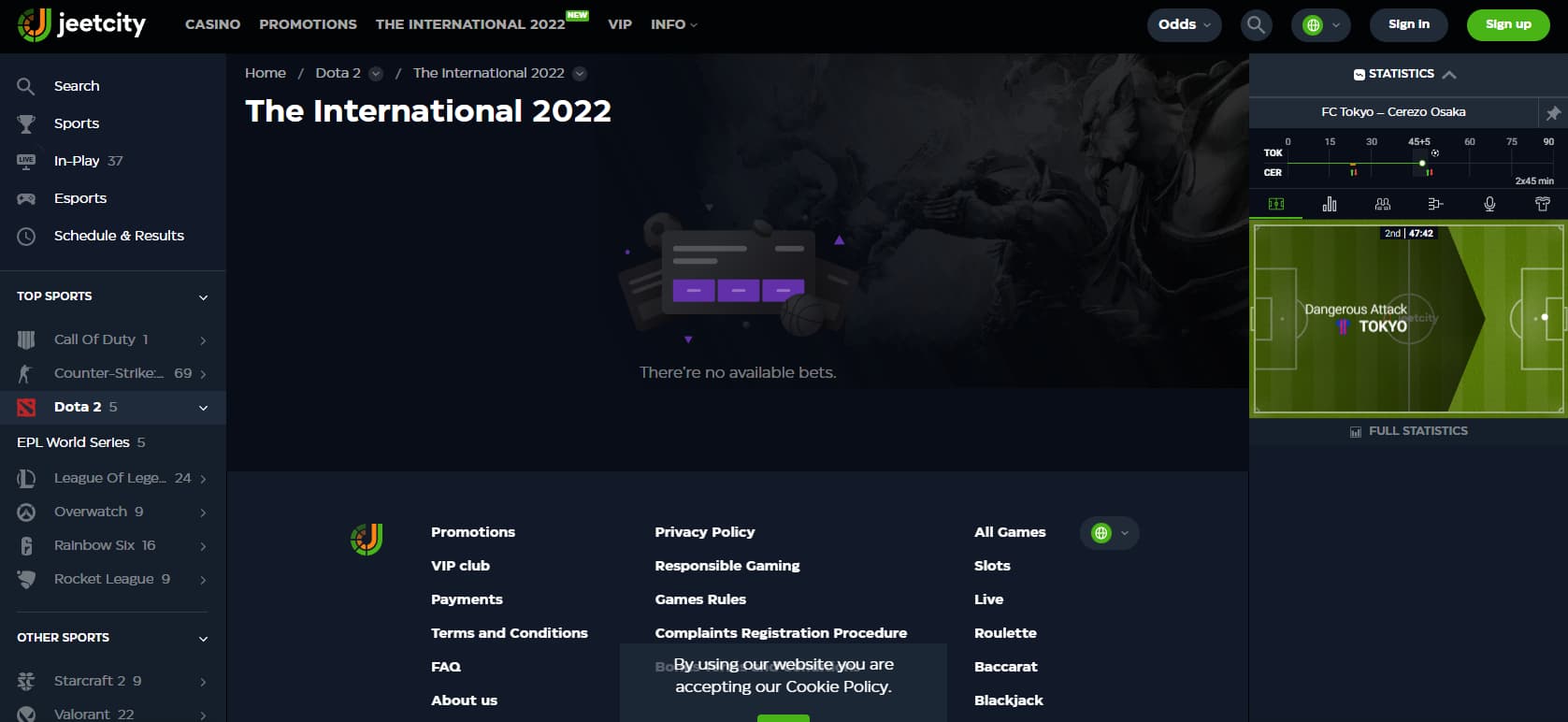The image size is (1568, 722).
Task: Open Full Statistics link
Action: [1408, 431]
